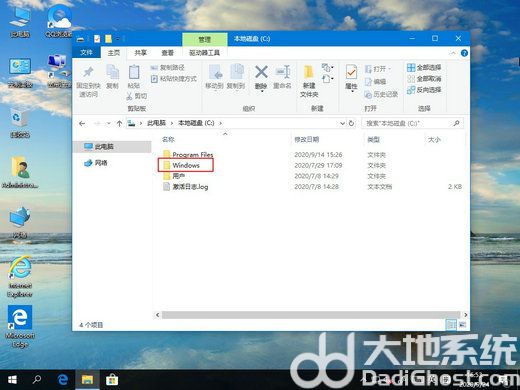Click the blue Help icon
Image resolution: width=520 pixels, height=390 pixels.
pyautogui.click(x=464, y=53)
